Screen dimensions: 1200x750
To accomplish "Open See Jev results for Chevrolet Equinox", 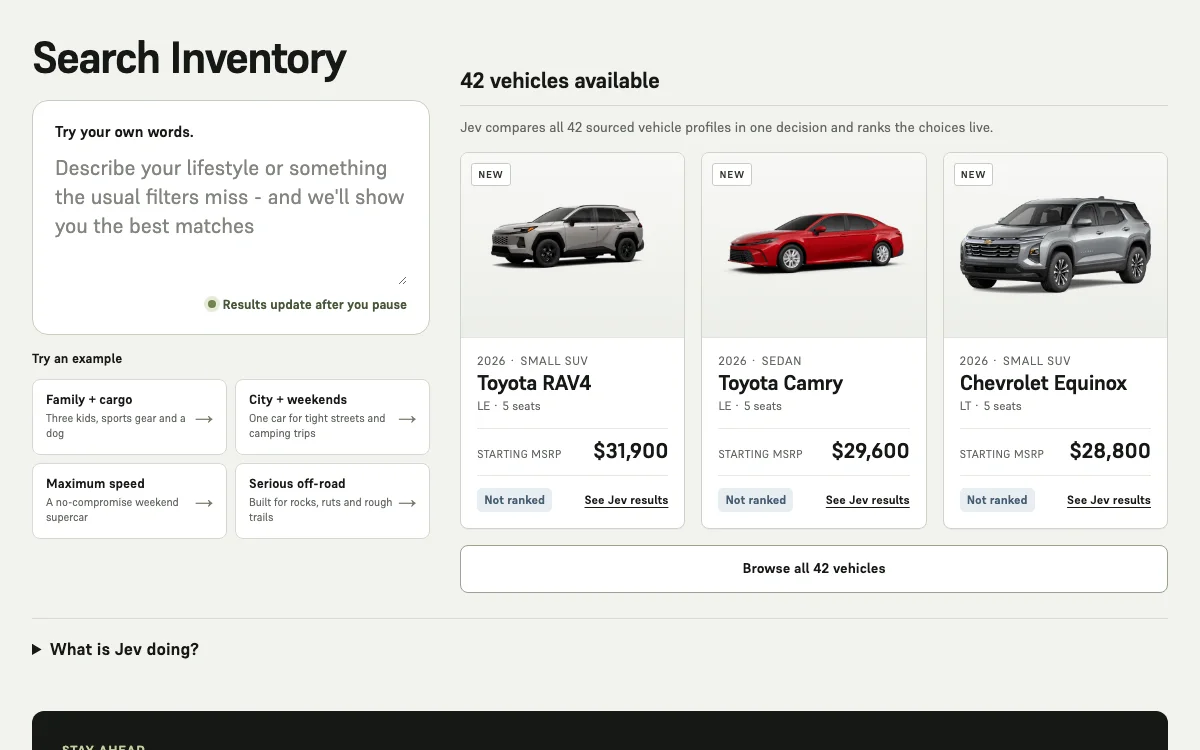I will 1109,500.
